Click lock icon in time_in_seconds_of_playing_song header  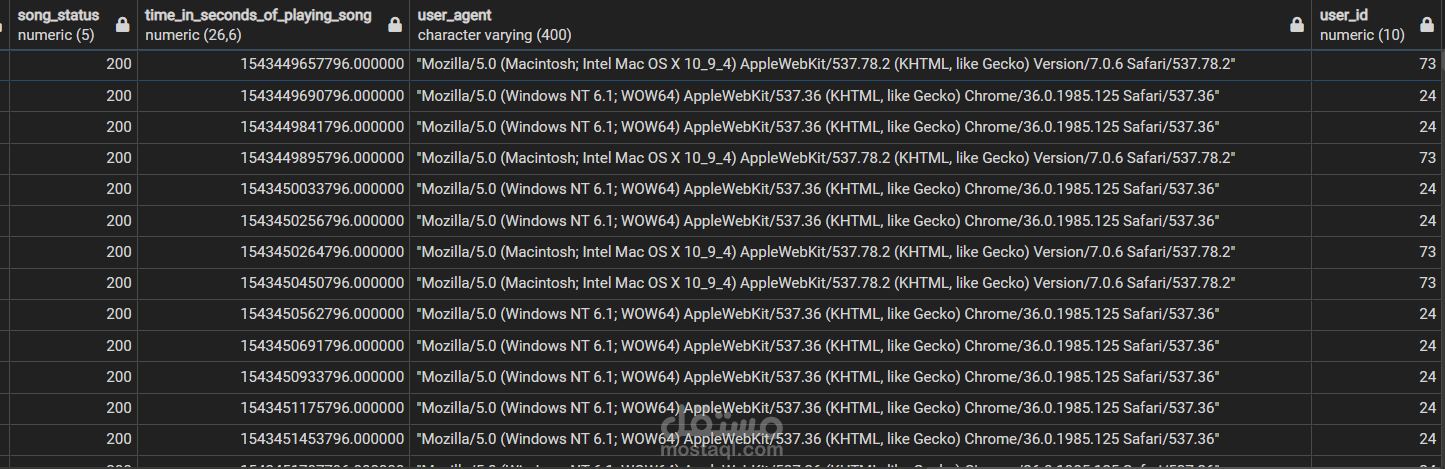click(395, 25)
